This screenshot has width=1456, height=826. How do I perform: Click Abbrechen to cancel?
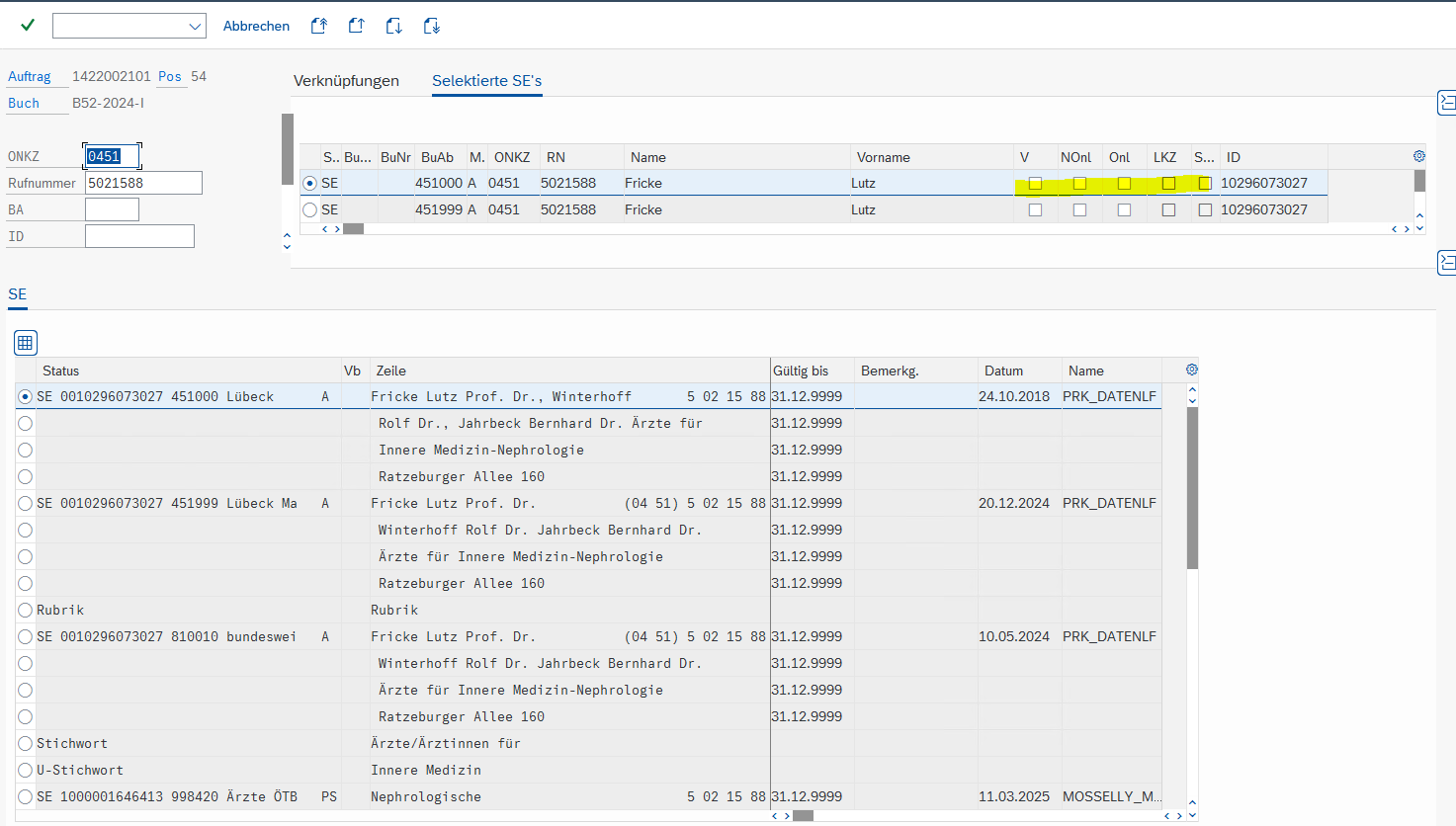(x=256, y=26)
